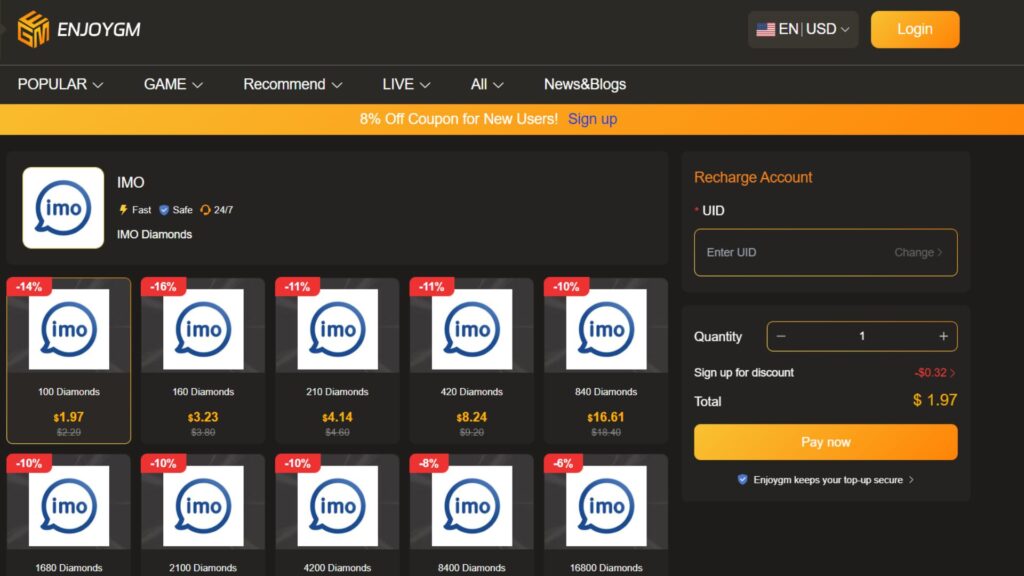Click the Pay now button
Viewport: 1024px width, 576px height.
(825, 441)
